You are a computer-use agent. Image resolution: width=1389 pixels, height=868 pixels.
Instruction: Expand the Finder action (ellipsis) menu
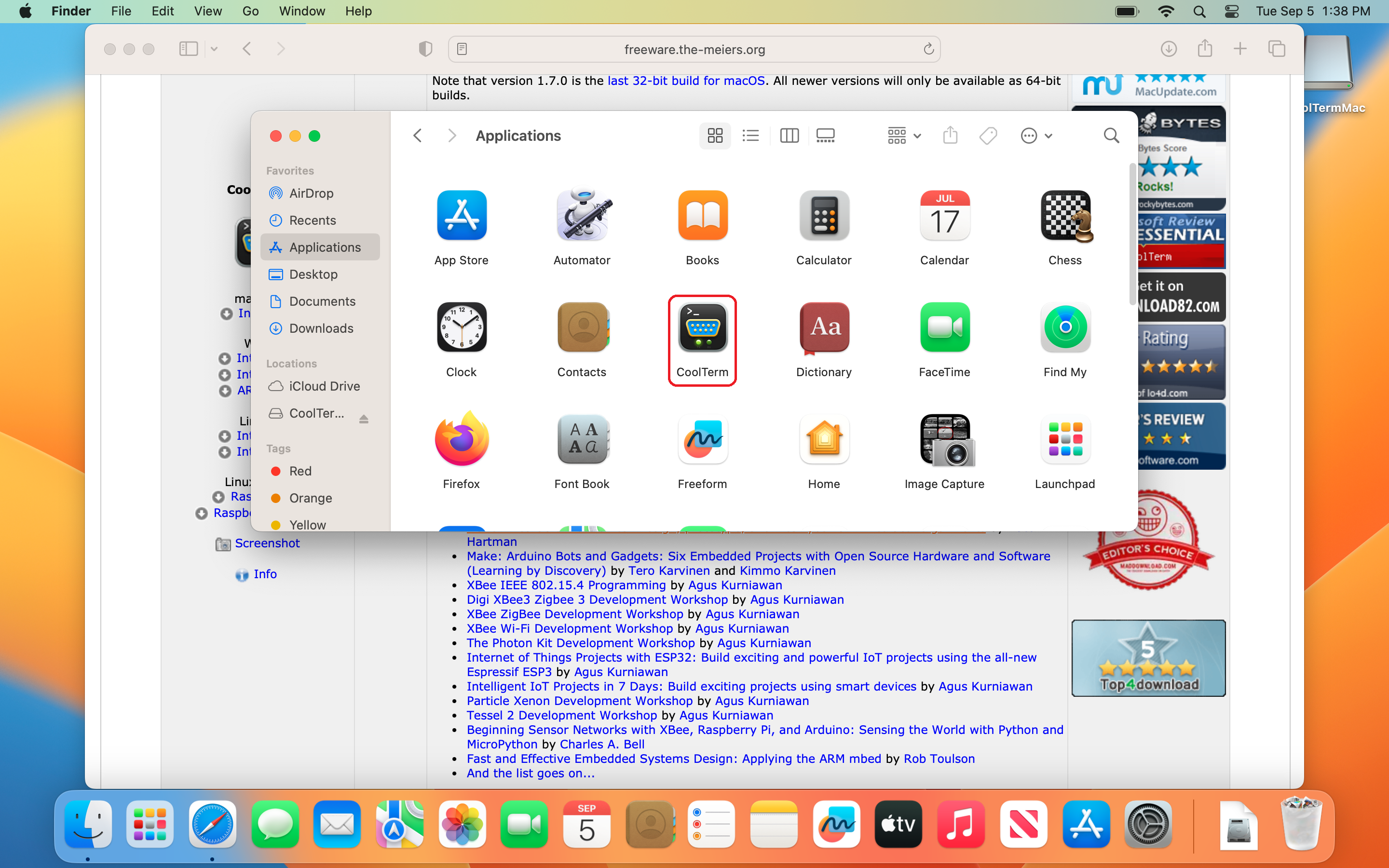(1036, 136)
